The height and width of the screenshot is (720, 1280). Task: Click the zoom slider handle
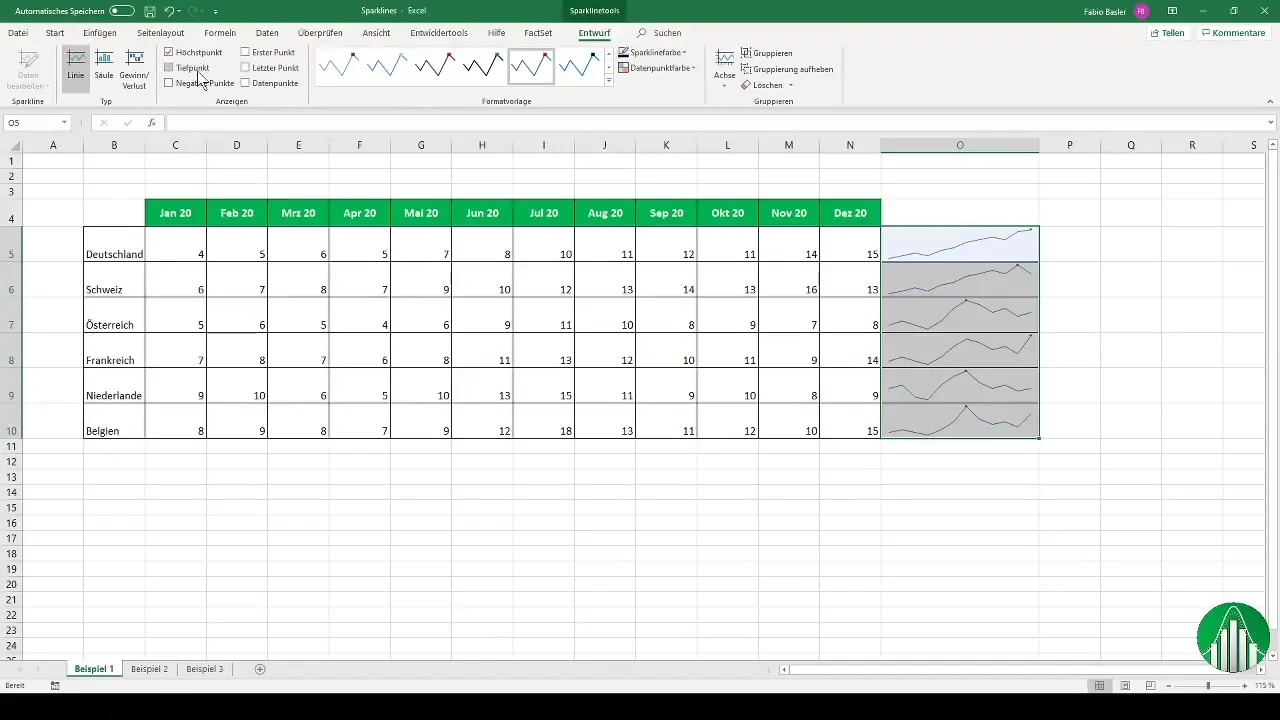[1208, 685]
